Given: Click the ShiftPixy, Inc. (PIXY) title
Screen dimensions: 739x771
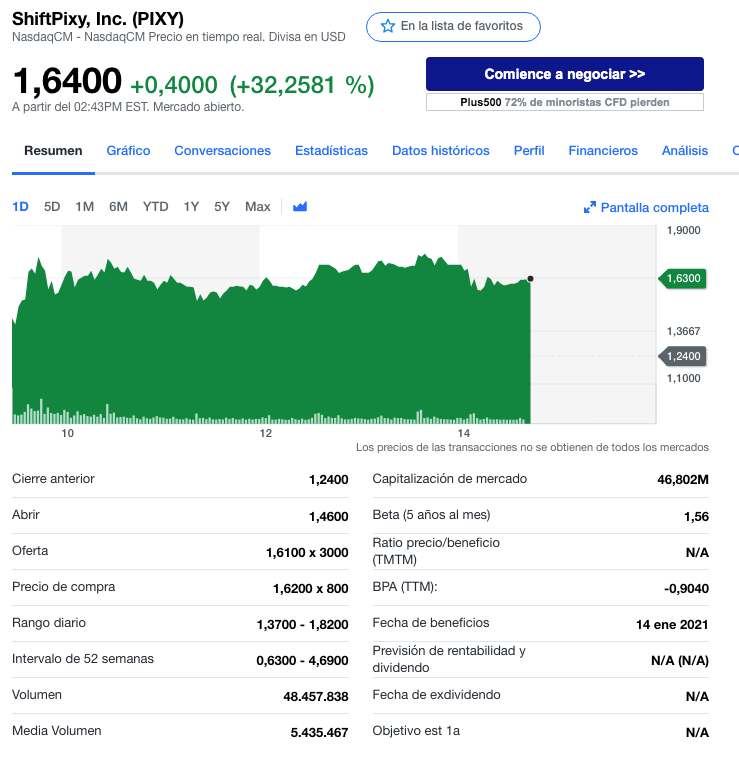Looking at the screenshot, I should pos(98,19).
